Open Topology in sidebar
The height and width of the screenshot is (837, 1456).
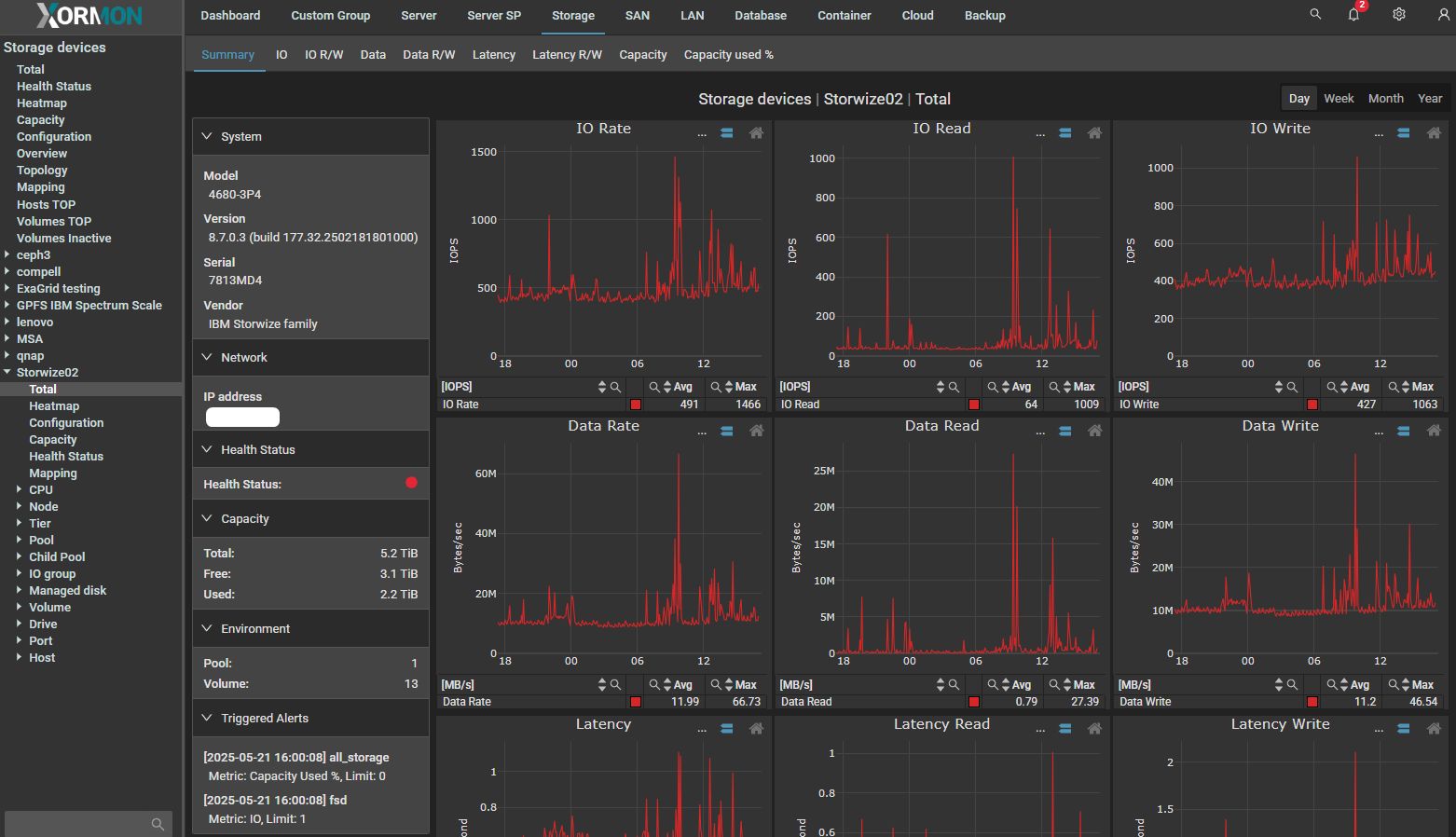(x=42, y=170)
